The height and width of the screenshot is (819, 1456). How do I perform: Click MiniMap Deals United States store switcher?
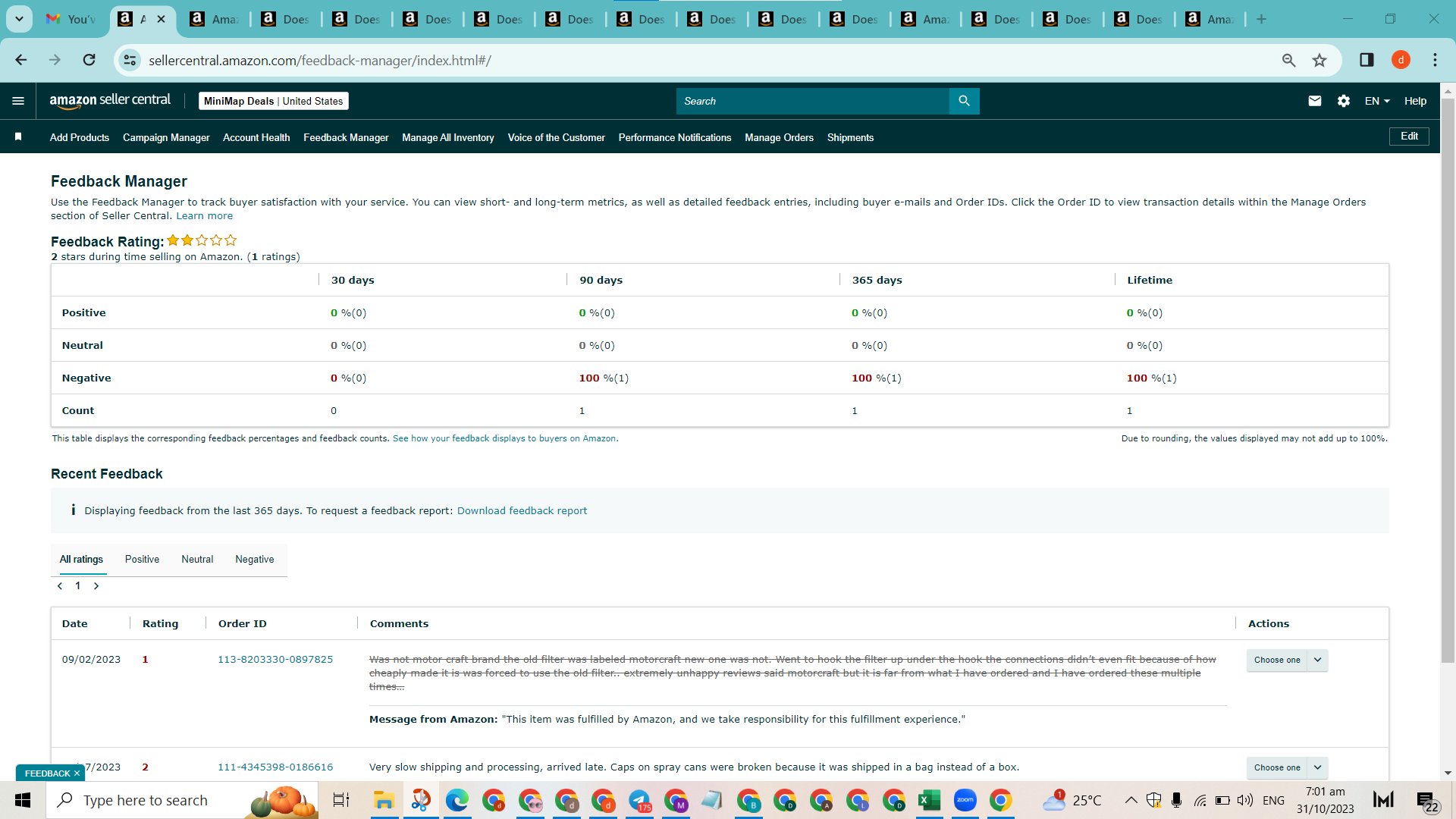pyautogui.click(x=274, y=101)
